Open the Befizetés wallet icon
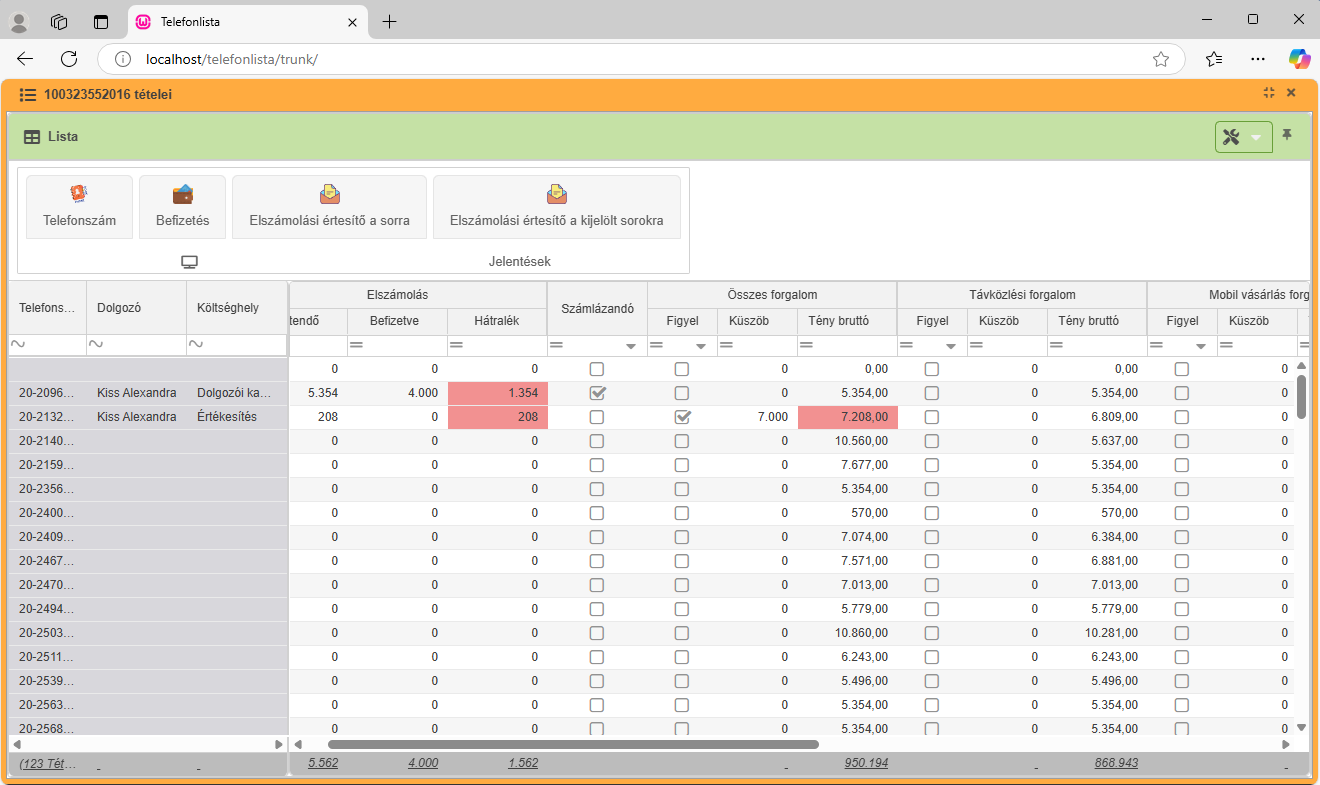 coord(182,195)
